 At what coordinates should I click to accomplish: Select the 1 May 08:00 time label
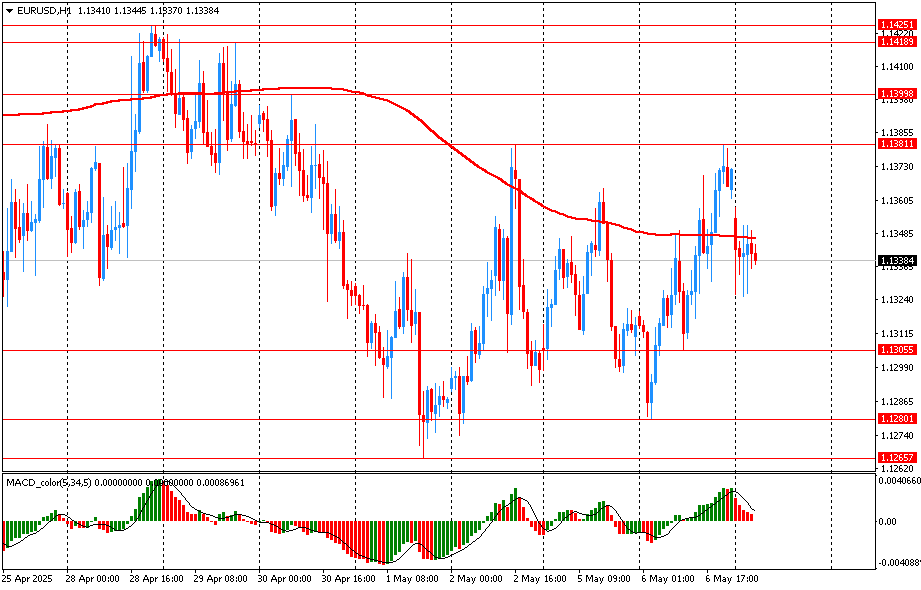[x=412, y=579]
